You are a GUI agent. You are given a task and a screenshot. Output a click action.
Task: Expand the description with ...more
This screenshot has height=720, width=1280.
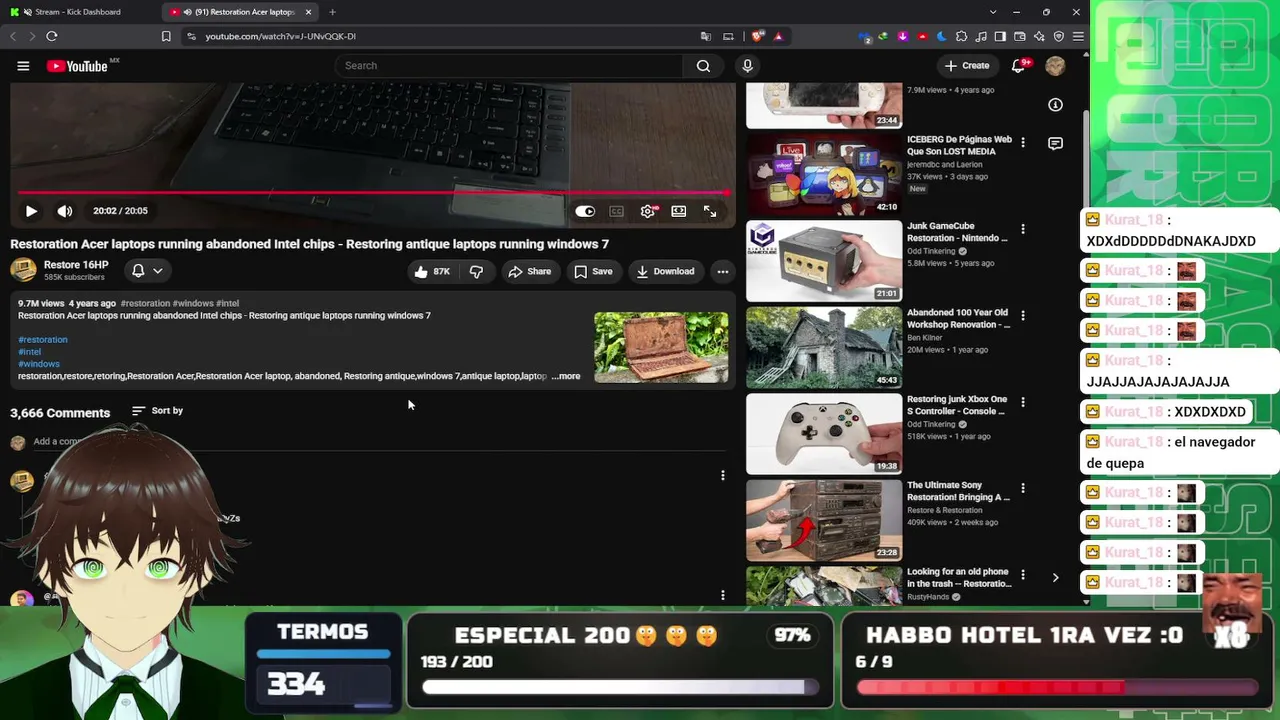point(566,376)
